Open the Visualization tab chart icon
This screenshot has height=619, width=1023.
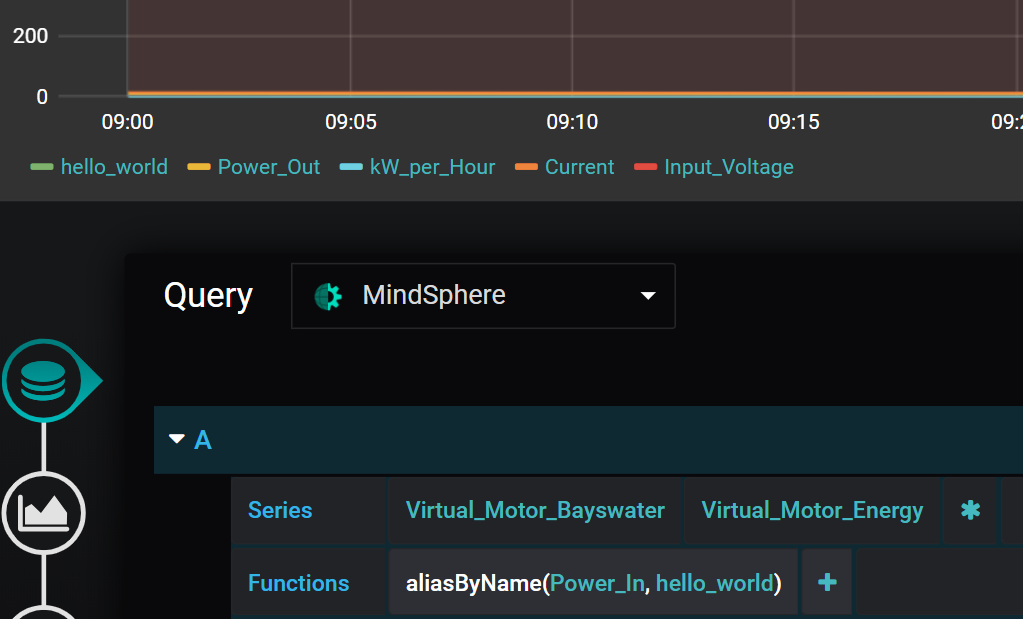(x=43, y=513)
